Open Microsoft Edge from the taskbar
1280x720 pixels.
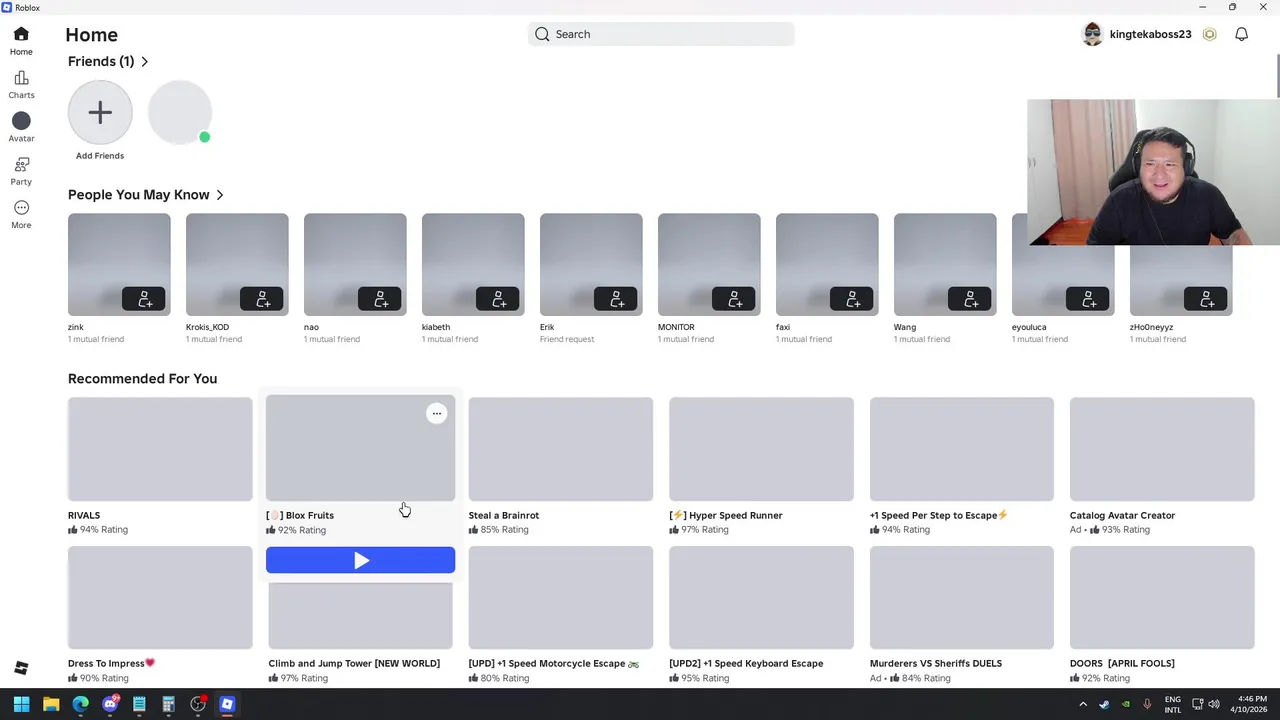pyautogui.click(x=80, y=704)
